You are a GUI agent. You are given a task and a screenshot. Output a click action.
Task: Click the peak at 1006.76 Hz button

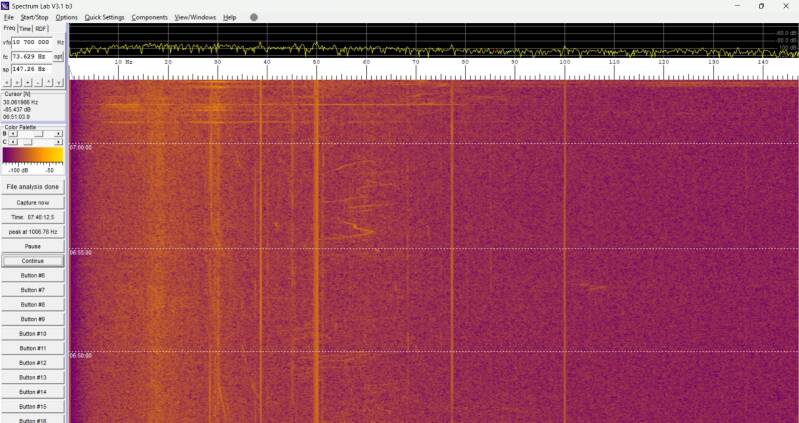tap(33, 232)
